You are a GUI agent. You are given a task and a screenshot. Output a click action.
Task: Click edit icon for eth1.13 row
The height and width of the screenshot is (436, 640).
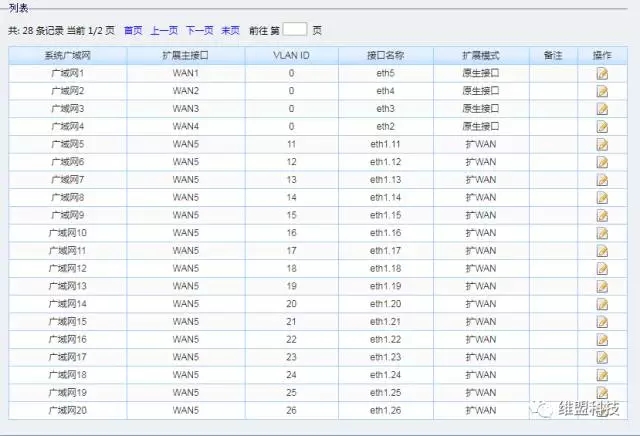602,180
